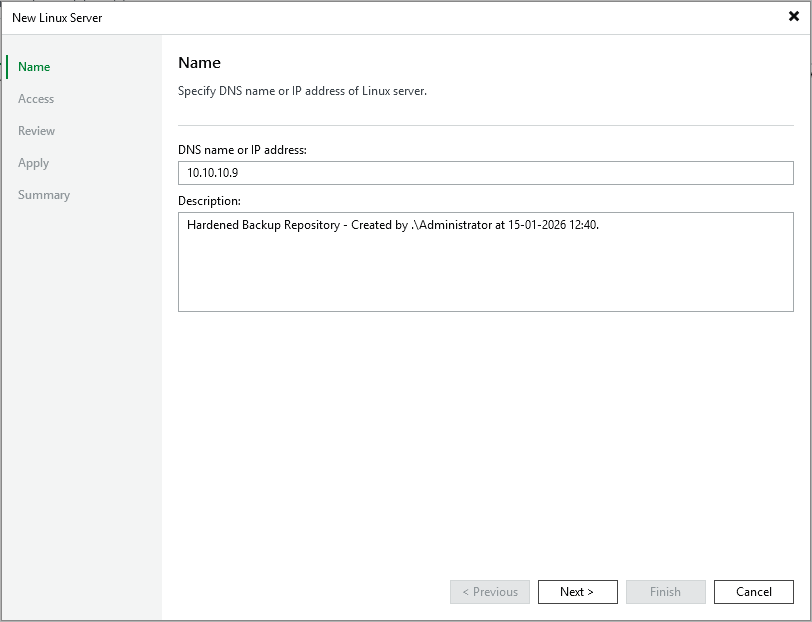Viewport: 812px width, 622px height.
Task: Switch to the Apply wizard step
Action: point(34,163)
